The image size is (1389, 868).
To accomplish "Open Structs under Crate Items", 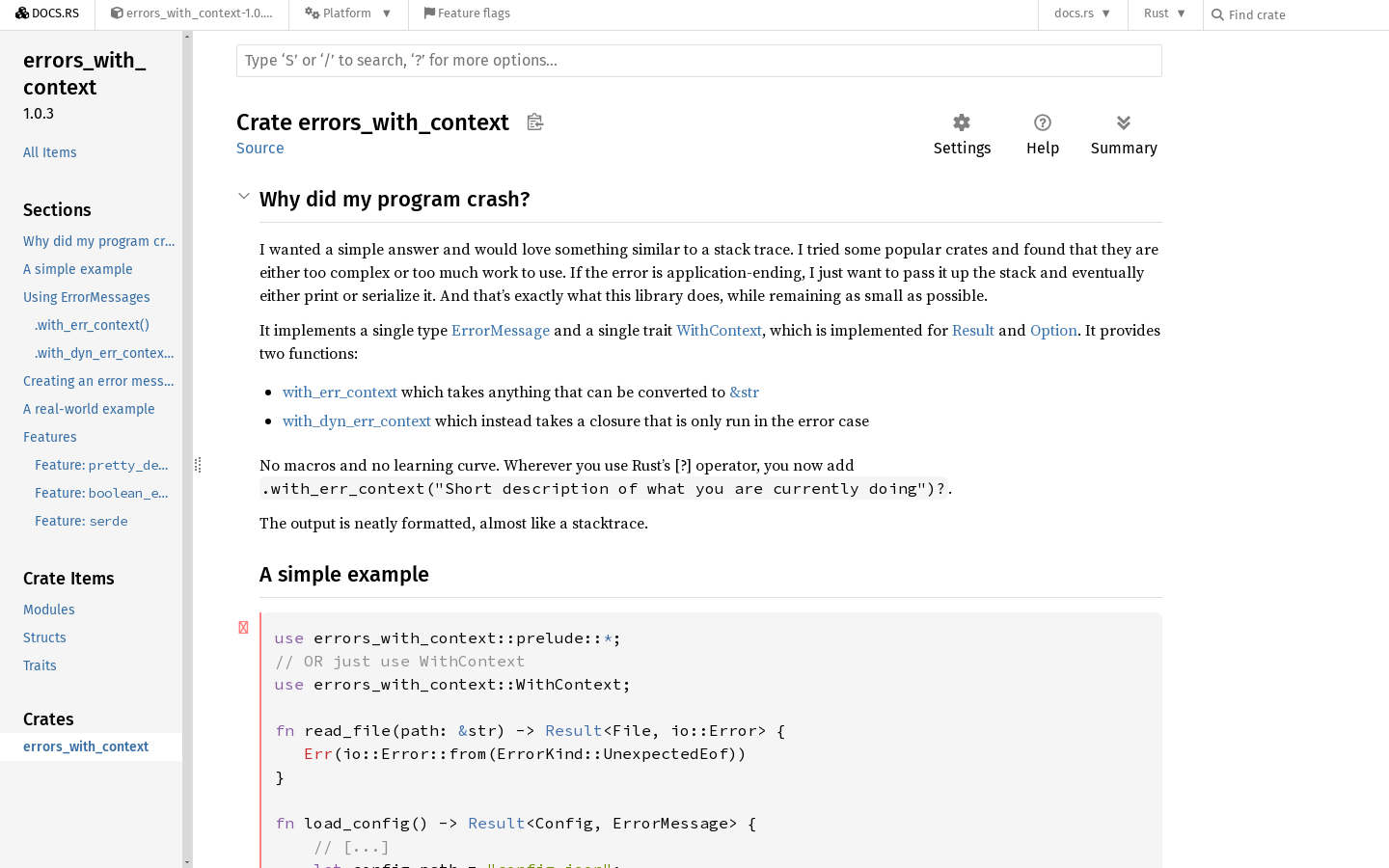I will pos(44,637).
